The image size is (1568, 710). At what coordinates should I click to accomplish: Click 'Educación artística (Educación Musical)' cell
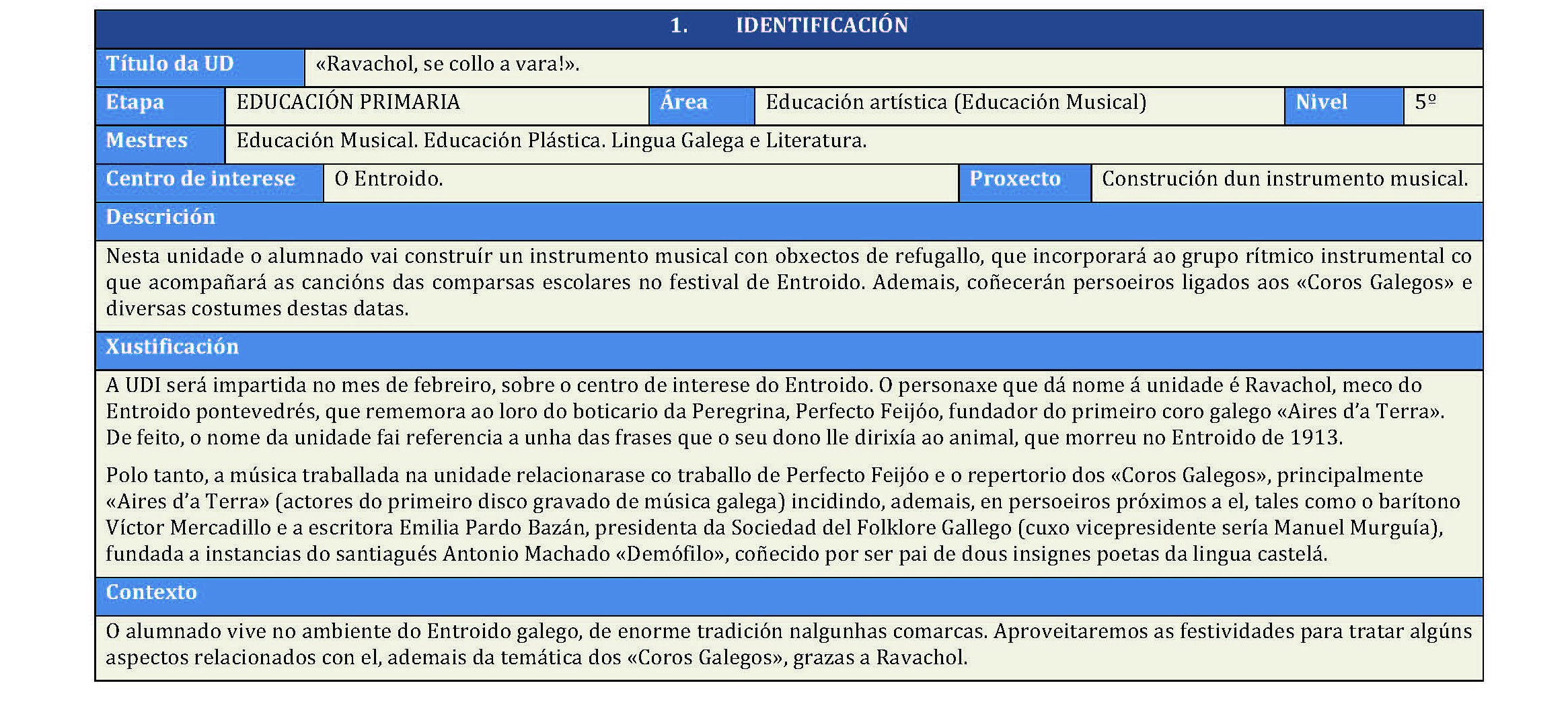click(956, 102)
